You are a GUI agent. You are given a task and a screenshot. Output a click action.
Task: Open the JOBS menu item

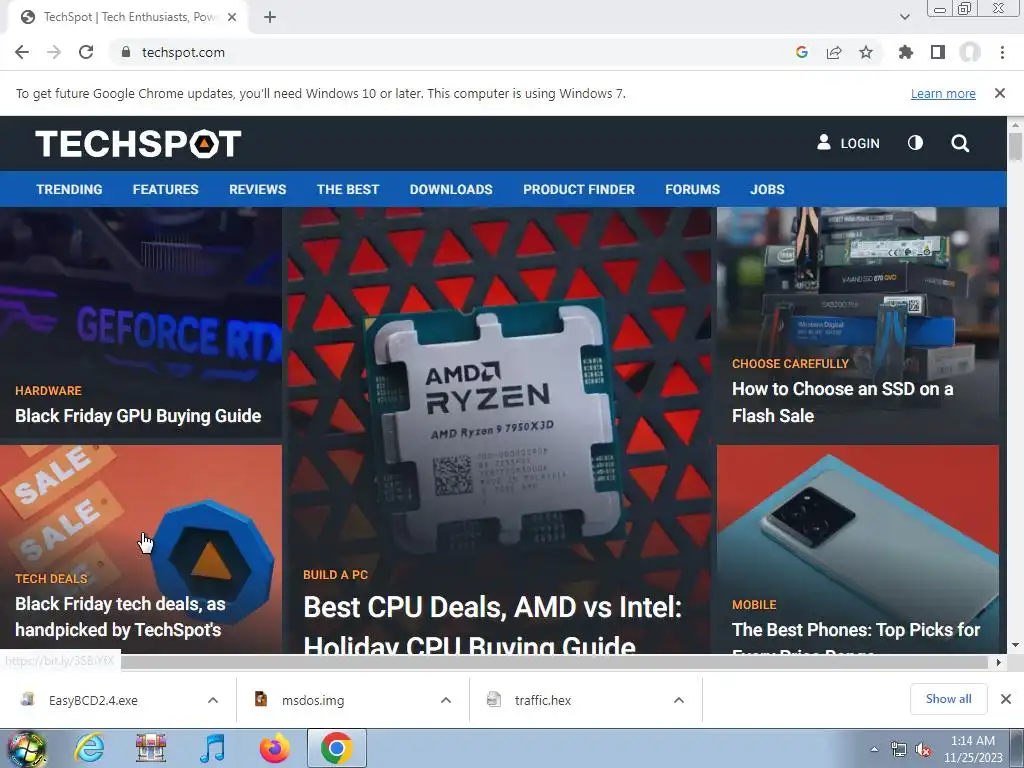coord(767,189)
